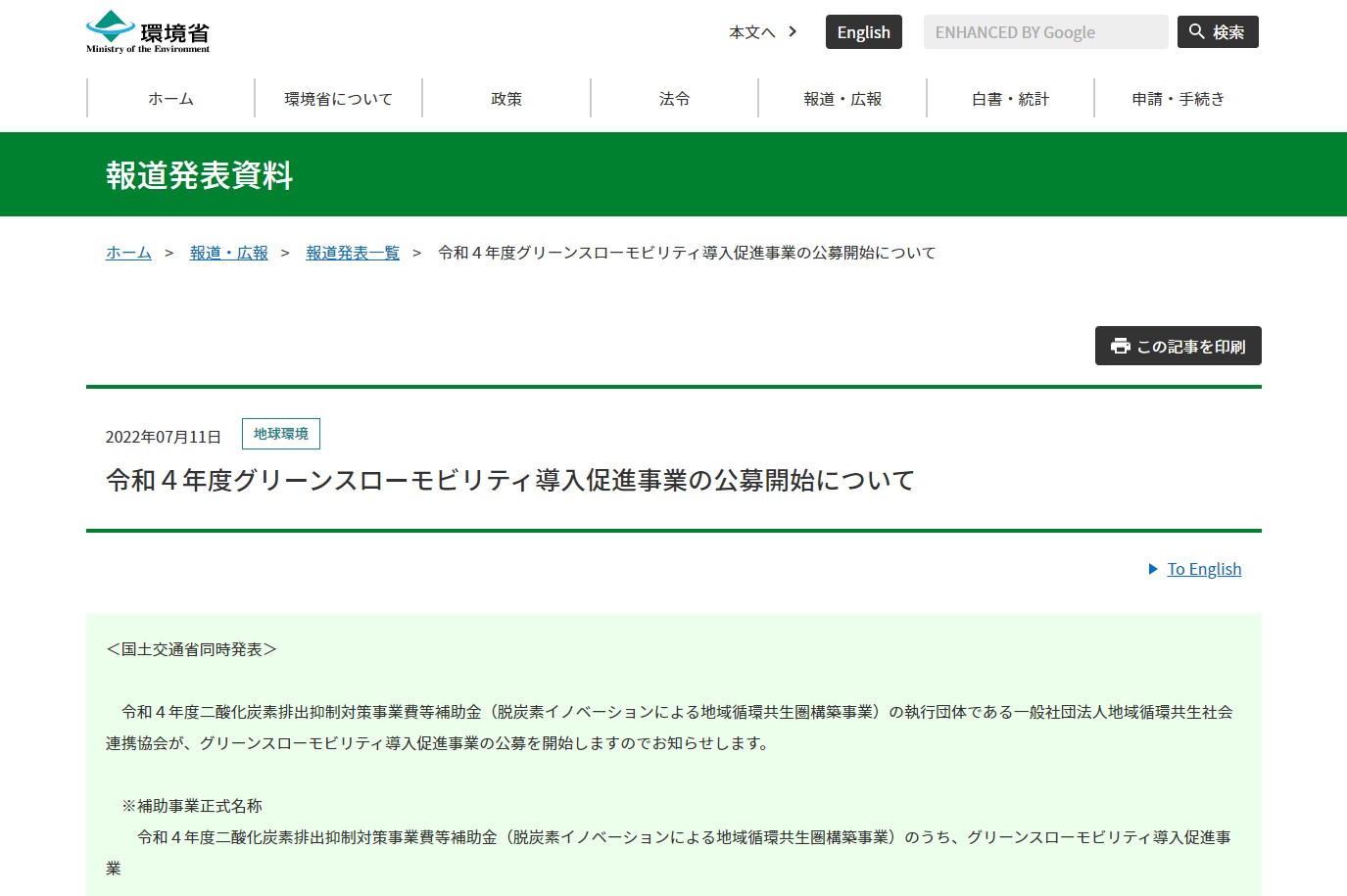The image size is (1347, 896).
Task: Click the ENHANCED BY Google search branding
Action: [1016, 31]
